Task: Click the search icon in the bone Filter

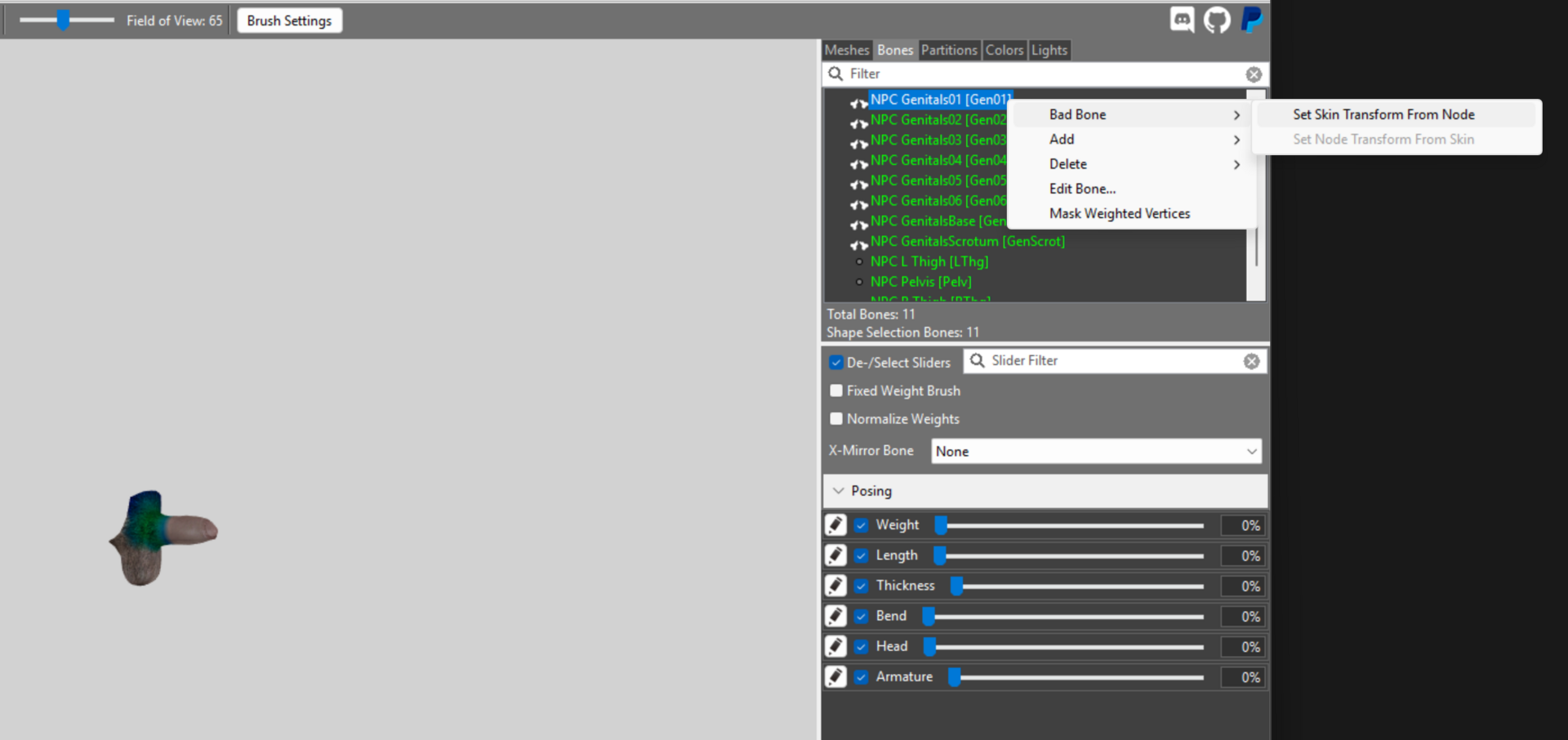Action: coord(835,74)
